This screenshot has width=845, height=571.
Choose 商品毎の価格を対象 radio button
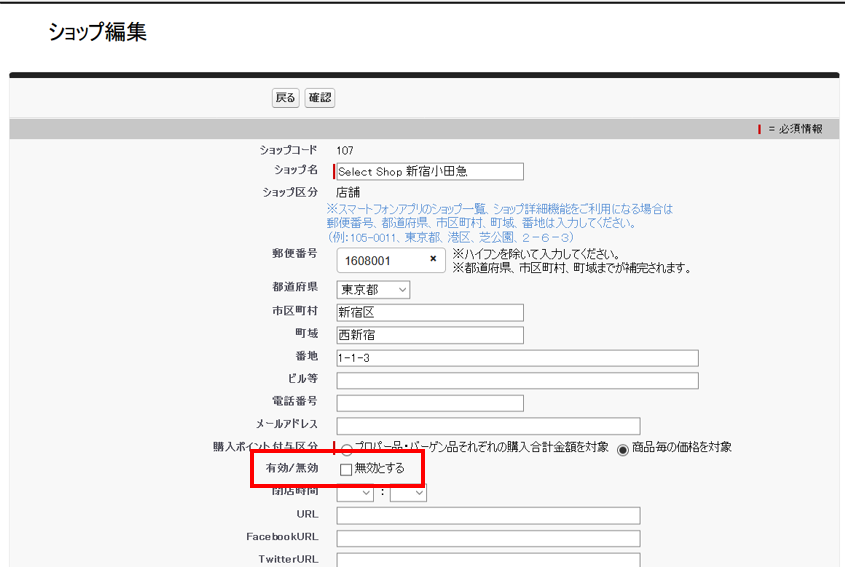[x=623, y=449]
